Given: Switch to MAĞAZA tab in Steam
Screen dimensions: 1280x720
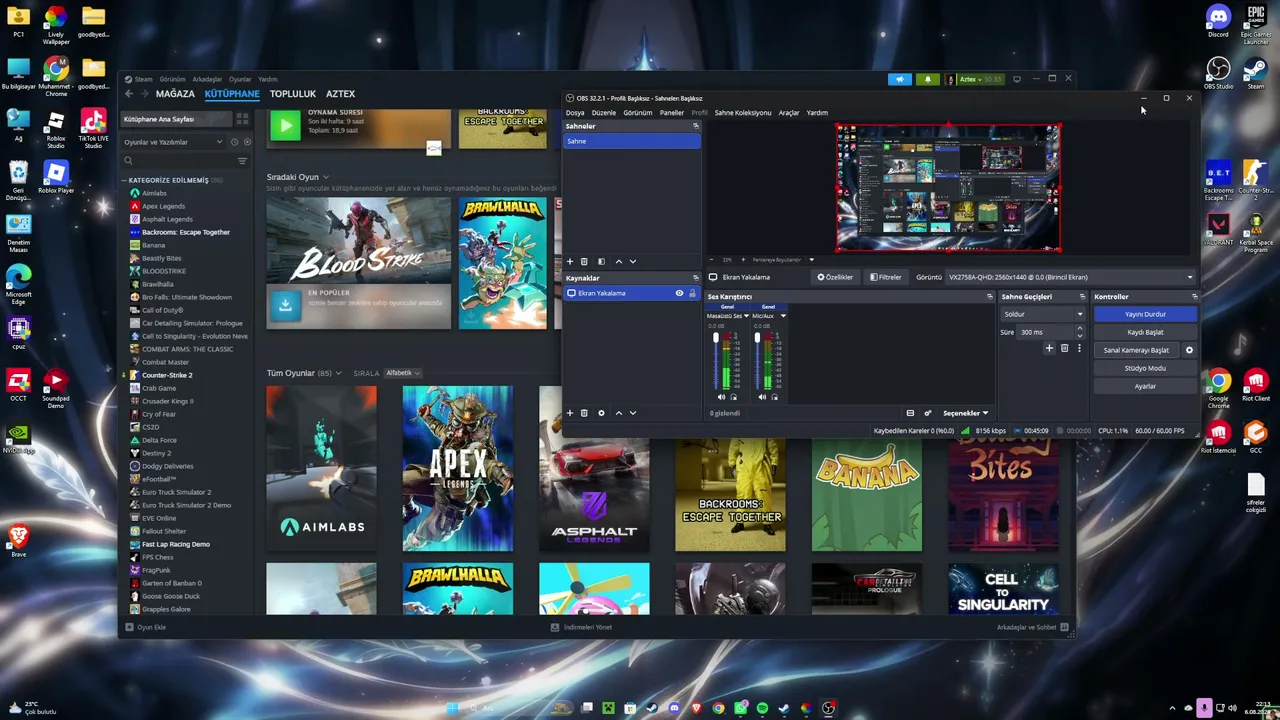Looking at the screenshot, I should point(175,94).
